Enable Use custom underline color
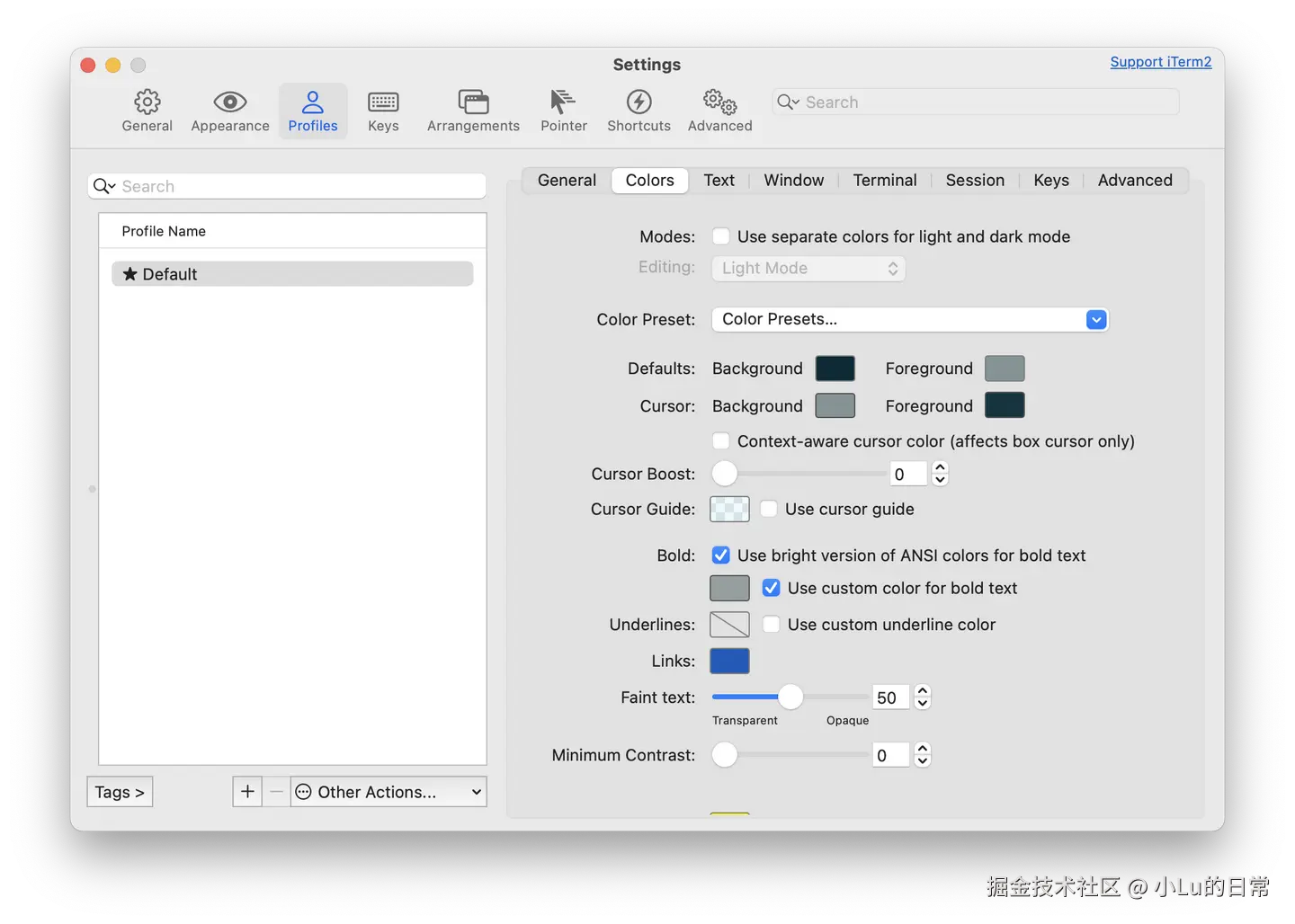The image size is (1295, 924). point(772,625)
